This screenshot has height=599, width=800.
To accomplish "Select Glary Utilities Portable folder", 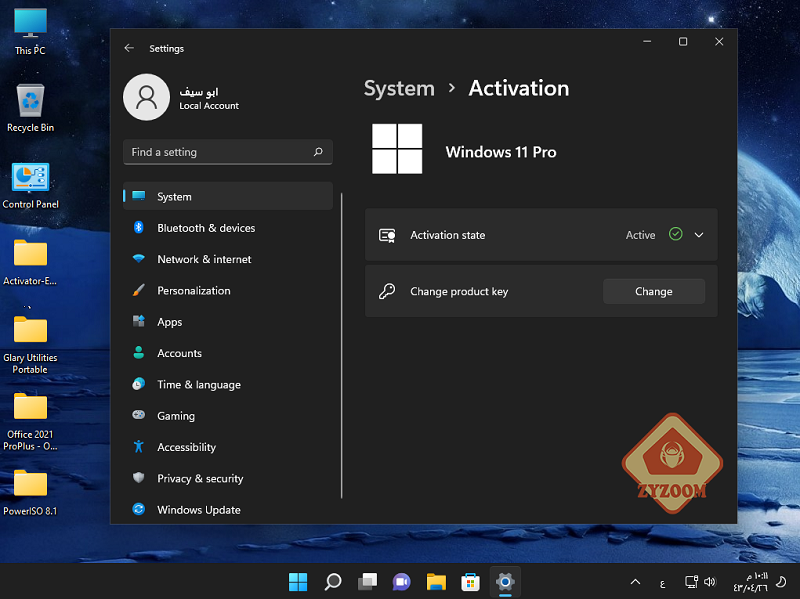I will 30,345.
